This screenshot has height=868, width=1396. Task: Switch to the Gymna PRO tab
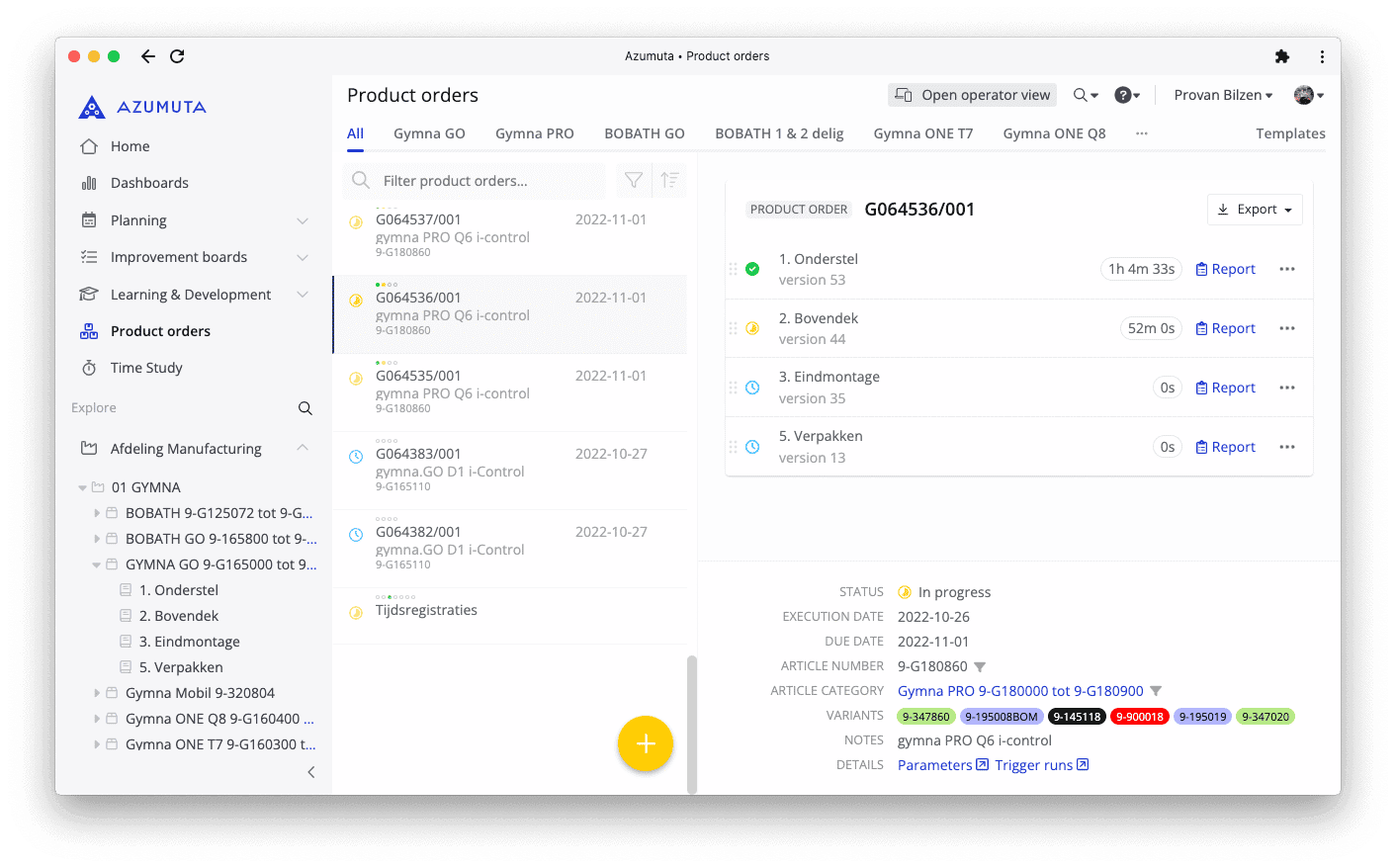pyautogui.click(x=535, y=132)
